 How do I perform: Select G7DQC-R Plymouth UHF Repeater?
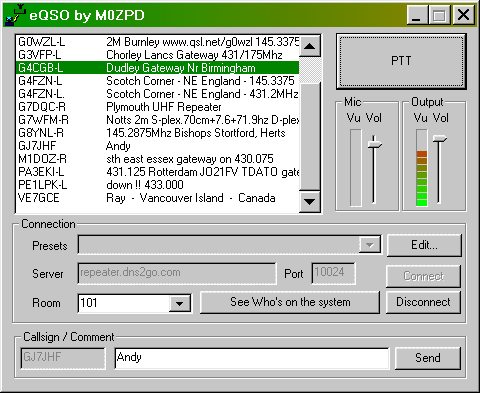[x=157, y=107]
